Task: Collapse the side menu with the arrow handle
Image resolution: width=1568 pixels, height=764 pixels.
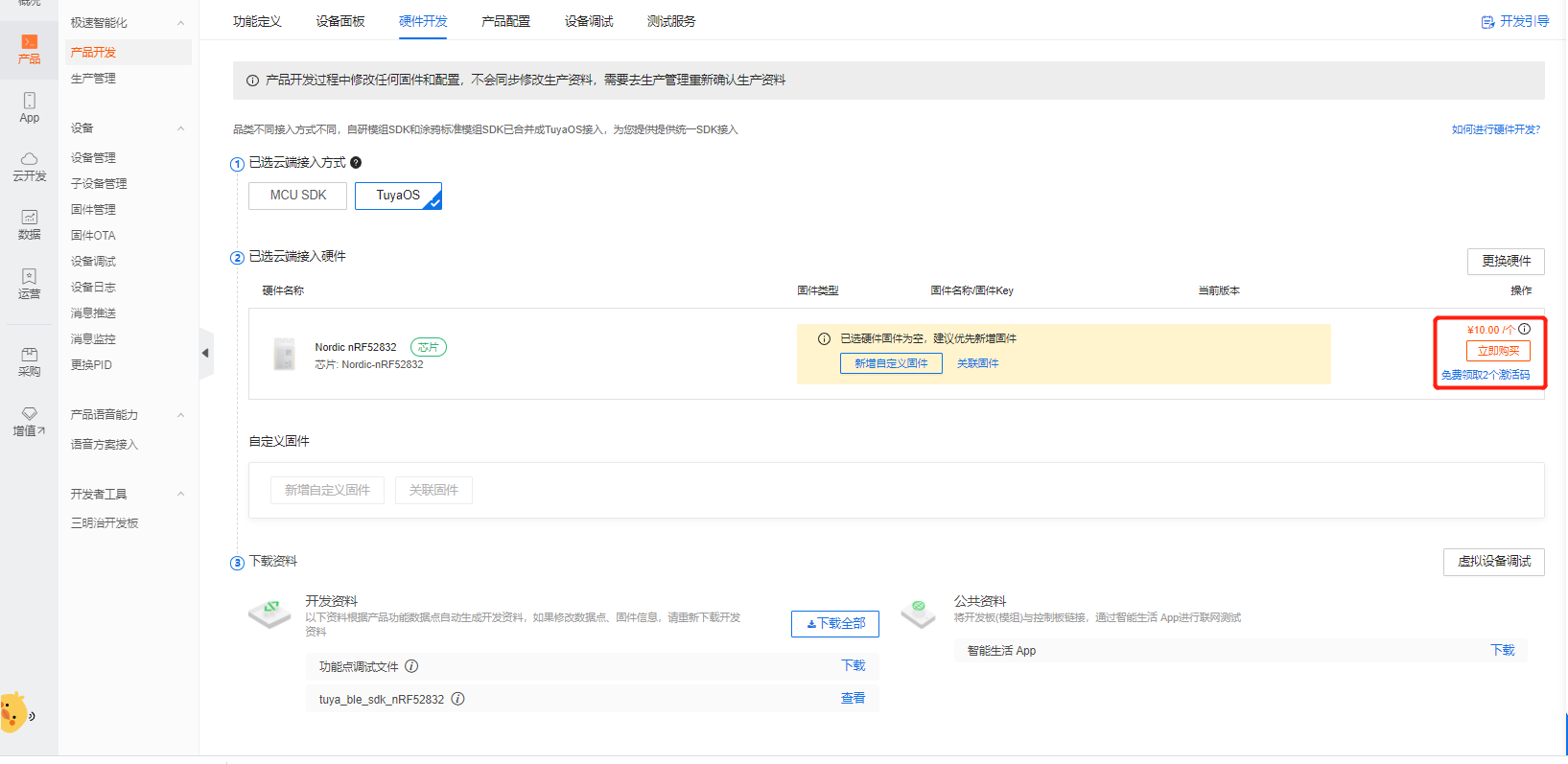Action: [205, 353]
